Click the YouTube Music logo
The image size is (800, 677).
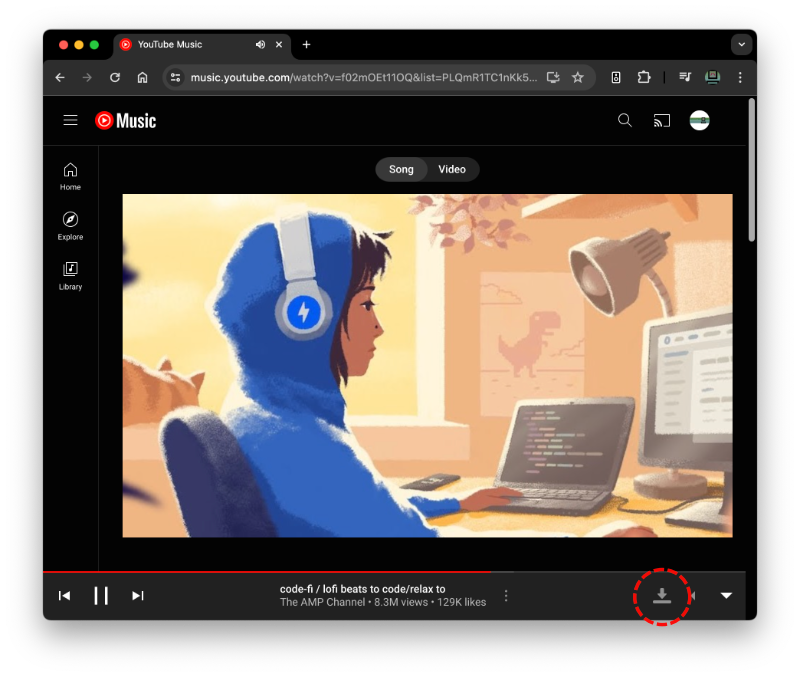click(126, 120)
